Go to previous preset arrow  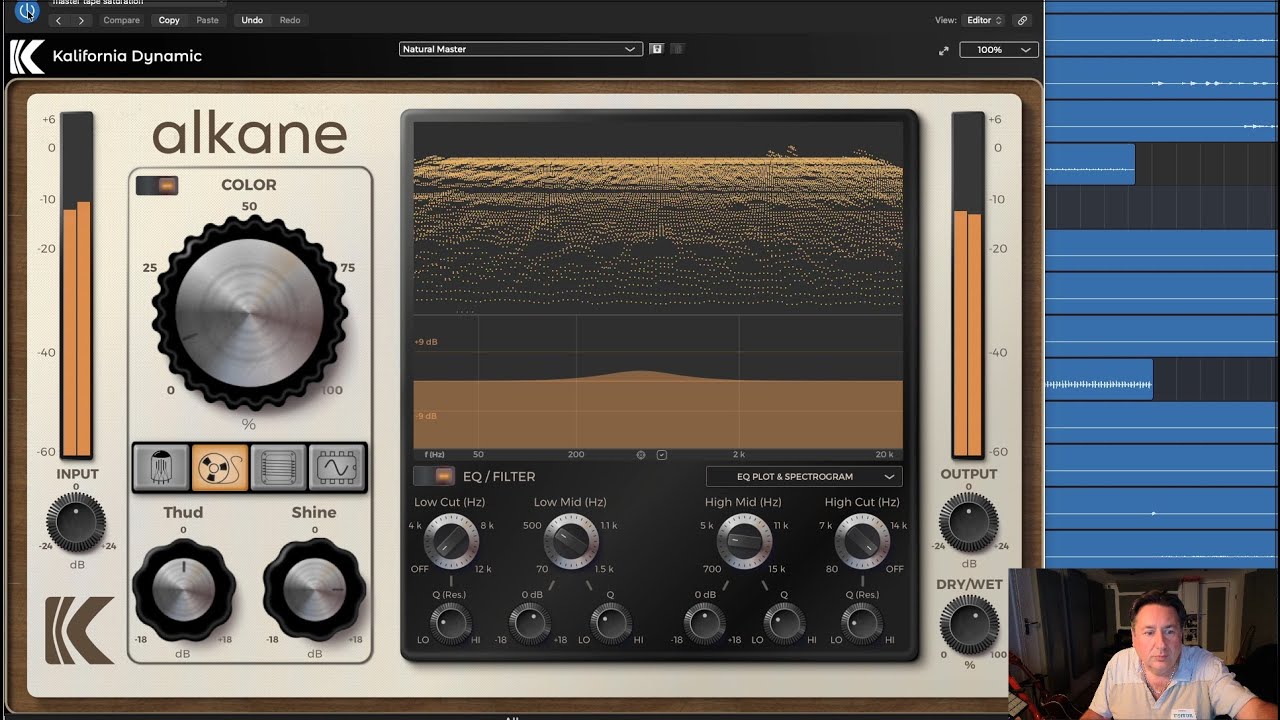pos(58,20)
